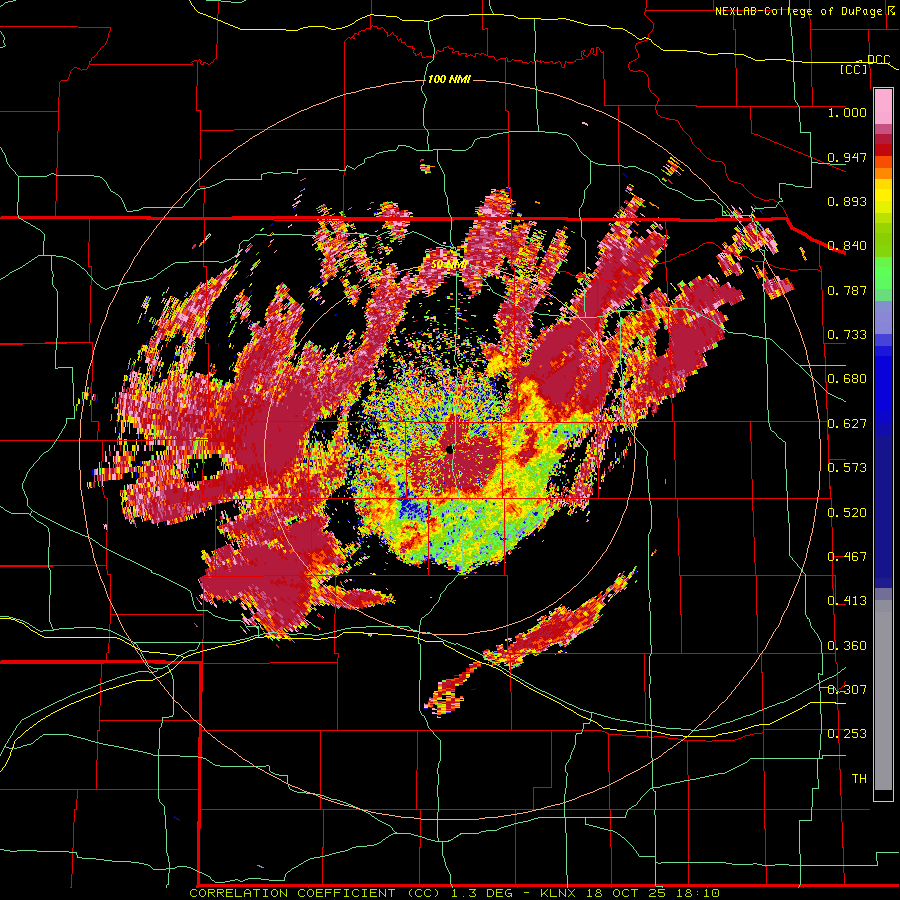900x900 pixels.
Task: Click the NEXLAB-College of DuPage title text
Action: click(x=798, y=11)
